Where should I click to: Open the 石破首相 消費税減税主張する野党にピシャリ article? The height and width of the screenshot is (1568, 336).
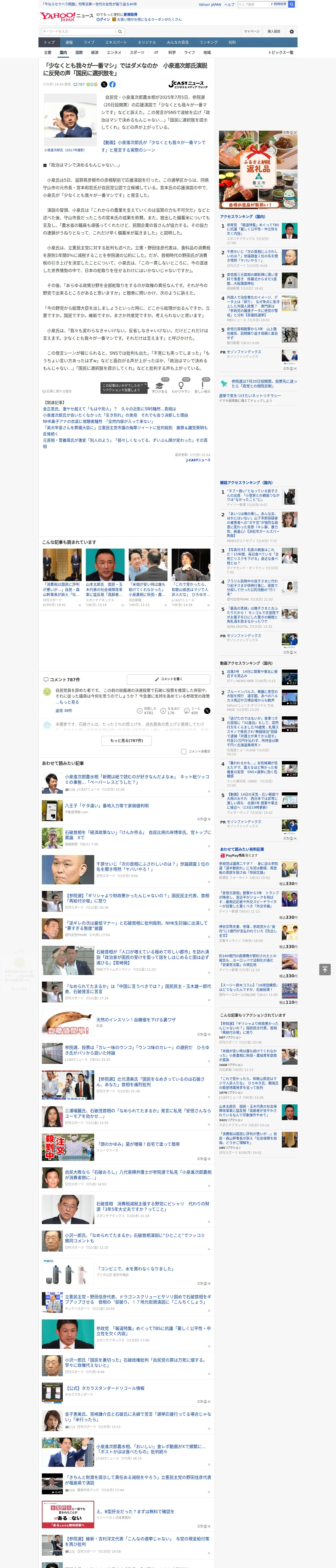pos(153,1206)
